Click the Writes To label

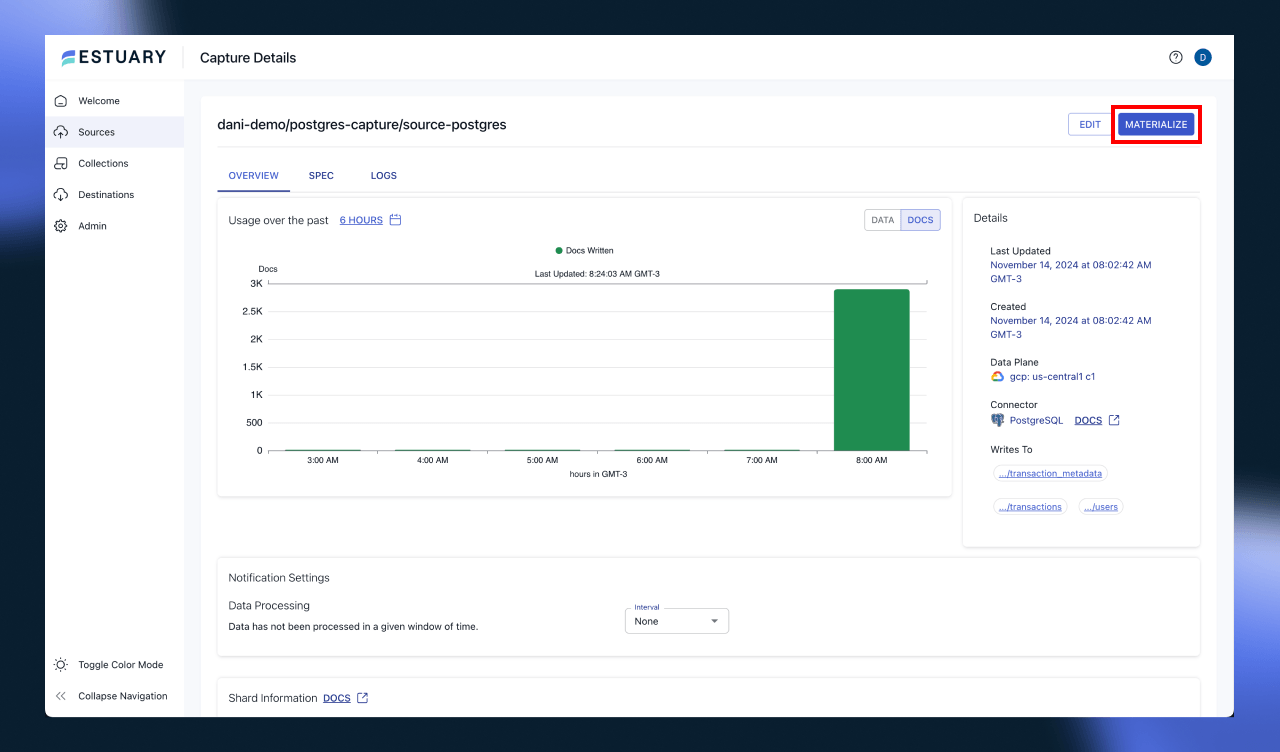[1011, 450]
